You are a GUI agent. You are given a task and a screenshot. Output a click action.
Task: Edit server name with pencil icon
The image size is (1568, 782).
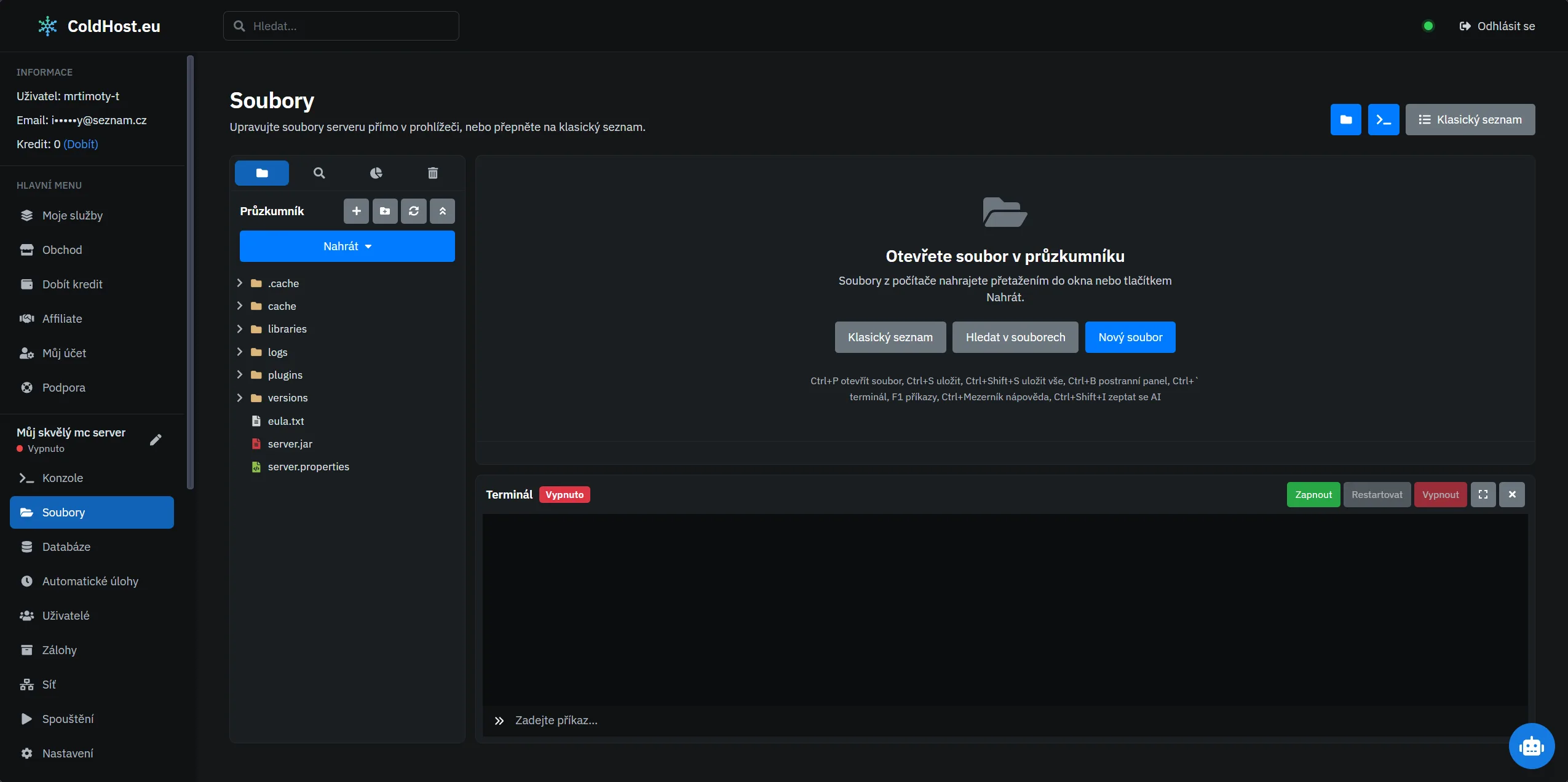[x=156, y=440]
